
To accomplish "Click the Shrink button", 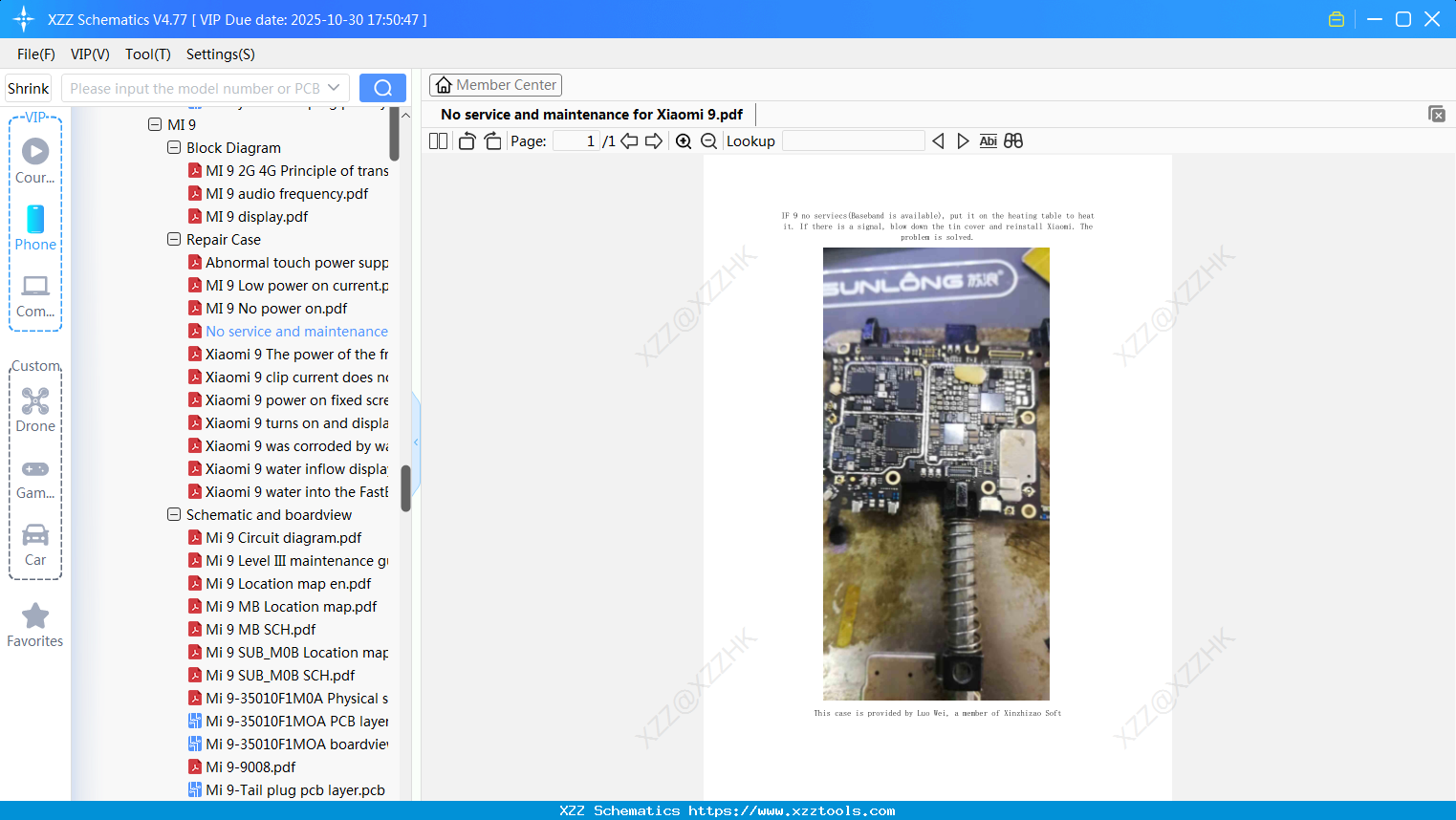I will (x=29, y=88).
